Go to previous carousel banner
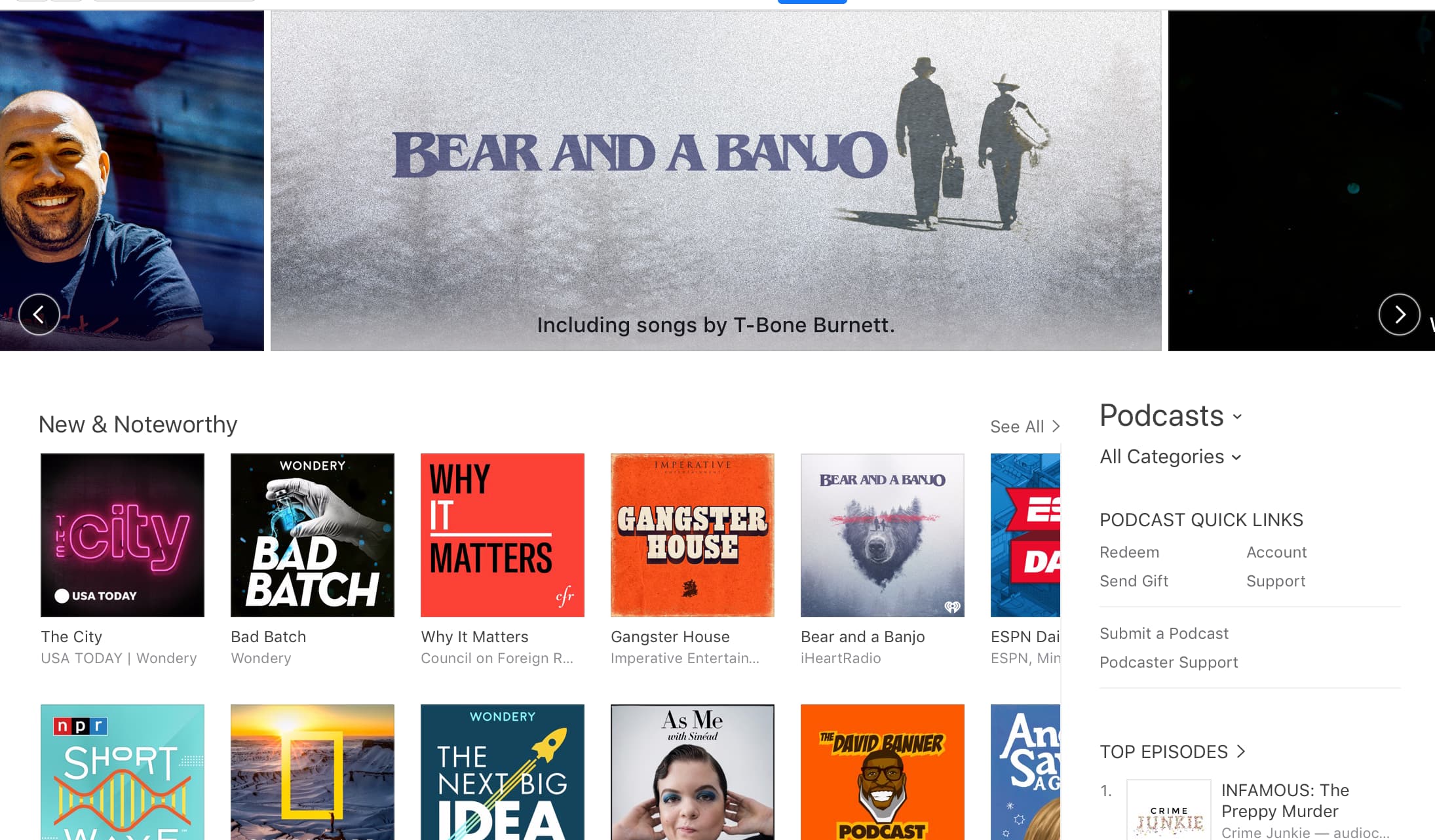The width and height of the screenshot is (1435, 840). pos(39,315)
